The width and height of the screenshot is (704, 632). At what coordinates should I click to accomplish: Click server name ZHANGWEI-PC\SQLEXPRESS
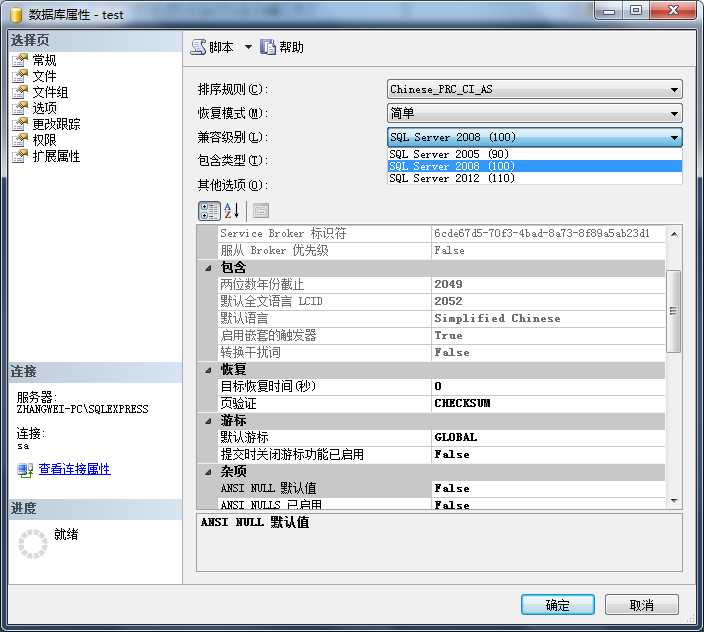point(82,409)
